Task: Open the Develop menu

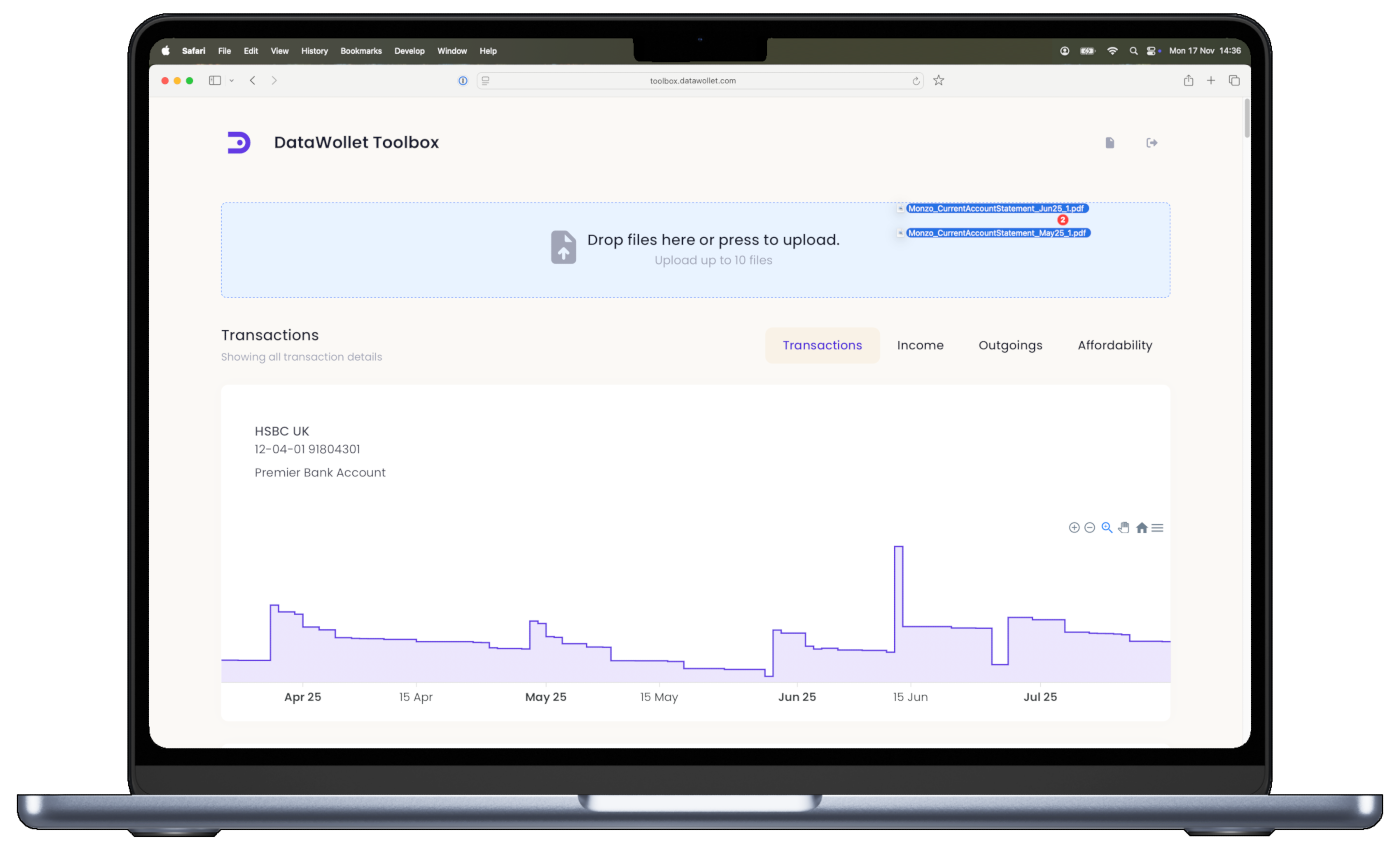Action: coord(409,51)
